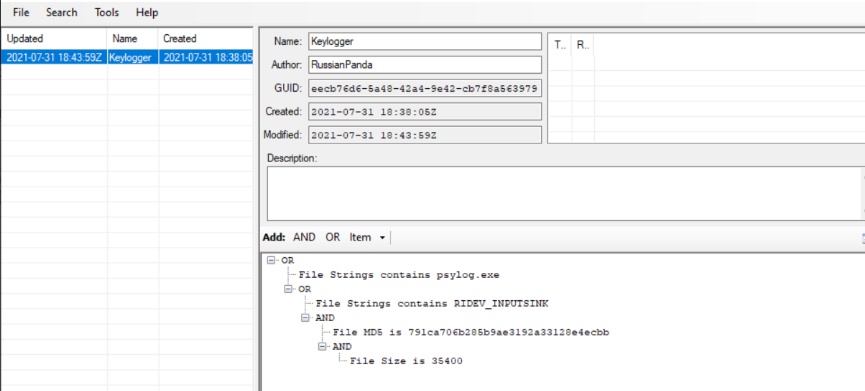The image size is (865, 391).
Task: Select the Modified timestamp field
Action: pos(424,135)
